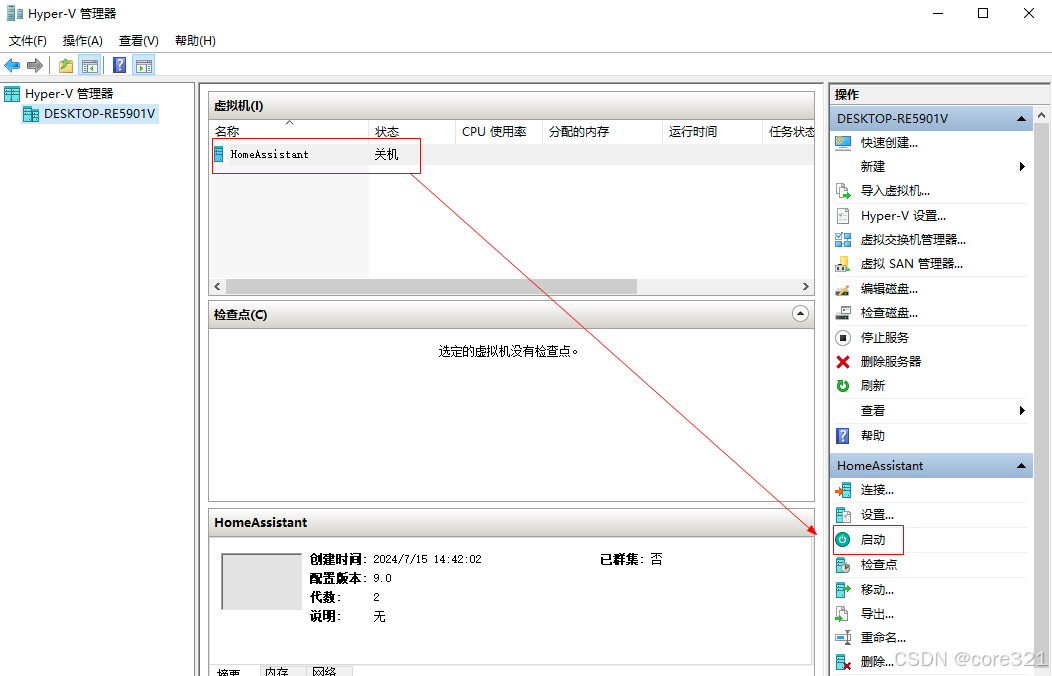1052x676 pixels.
Task: Click the 启动 action label
Action: [873, 540]
